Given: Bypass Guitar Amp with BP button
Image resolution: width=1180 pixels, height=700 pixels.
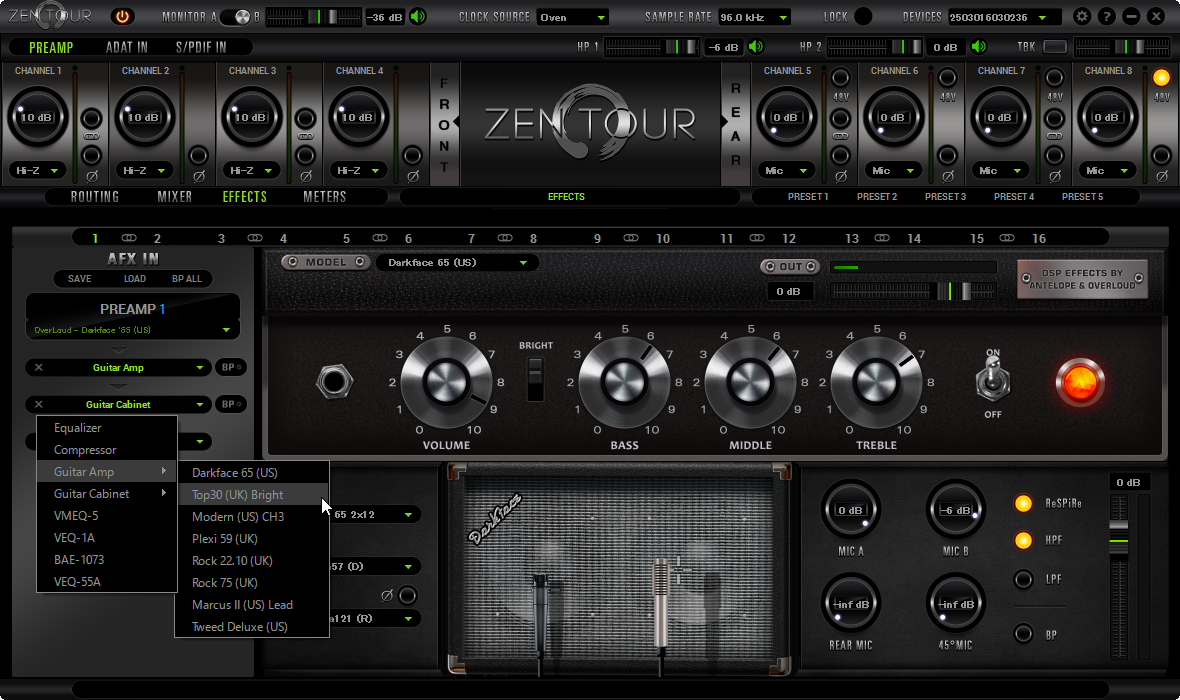Looking at the screenshot, I should (x=230, y=367).
